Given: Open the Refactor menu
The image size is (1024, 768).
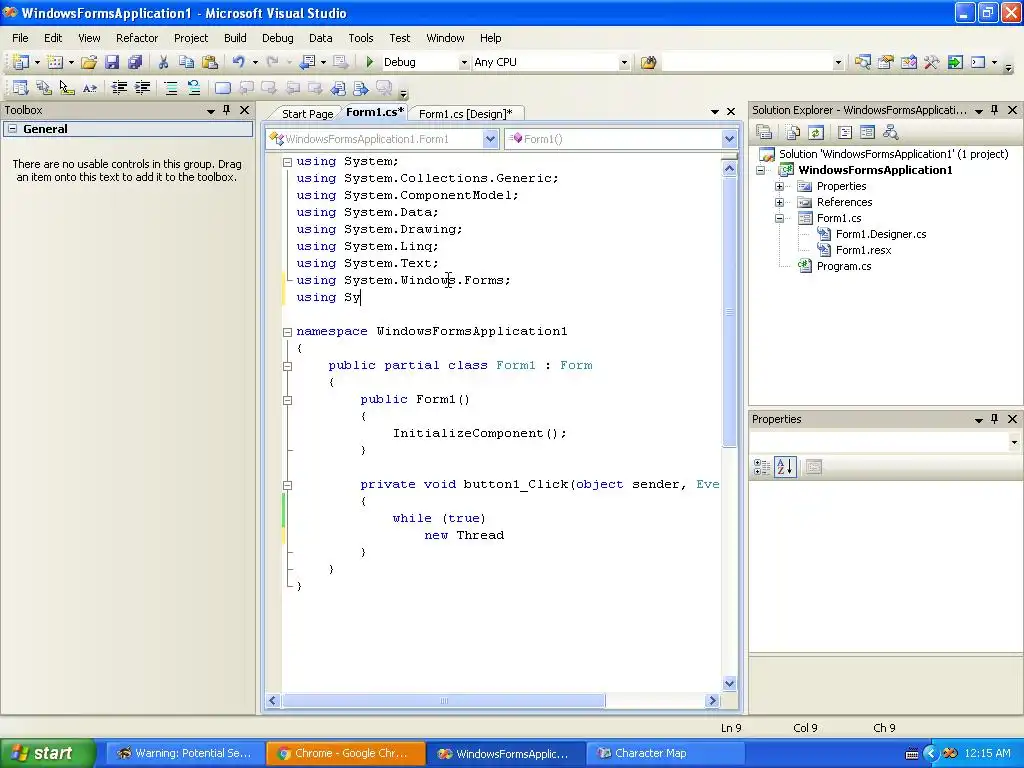Looking at the screenshot, I should (x=137, y=38).
